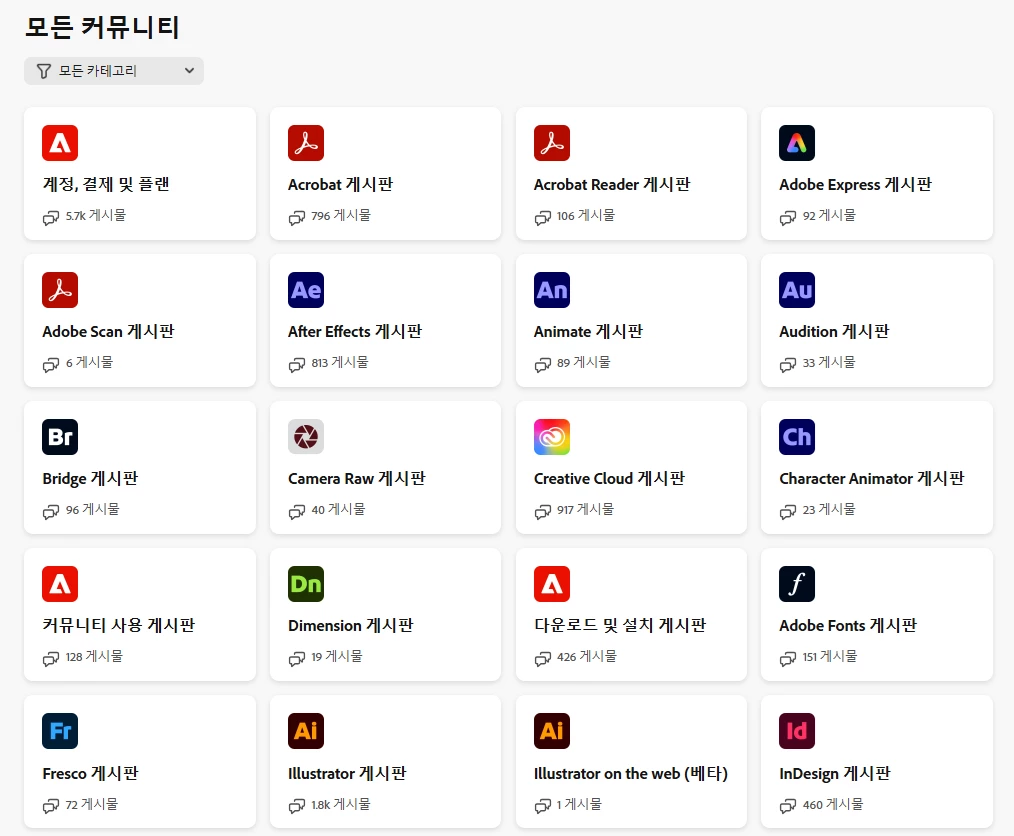Click the Illustrator on the web Ai icon
This screenshot has height=836, width=1014.
pyautogui.click(x=552, y=731)
